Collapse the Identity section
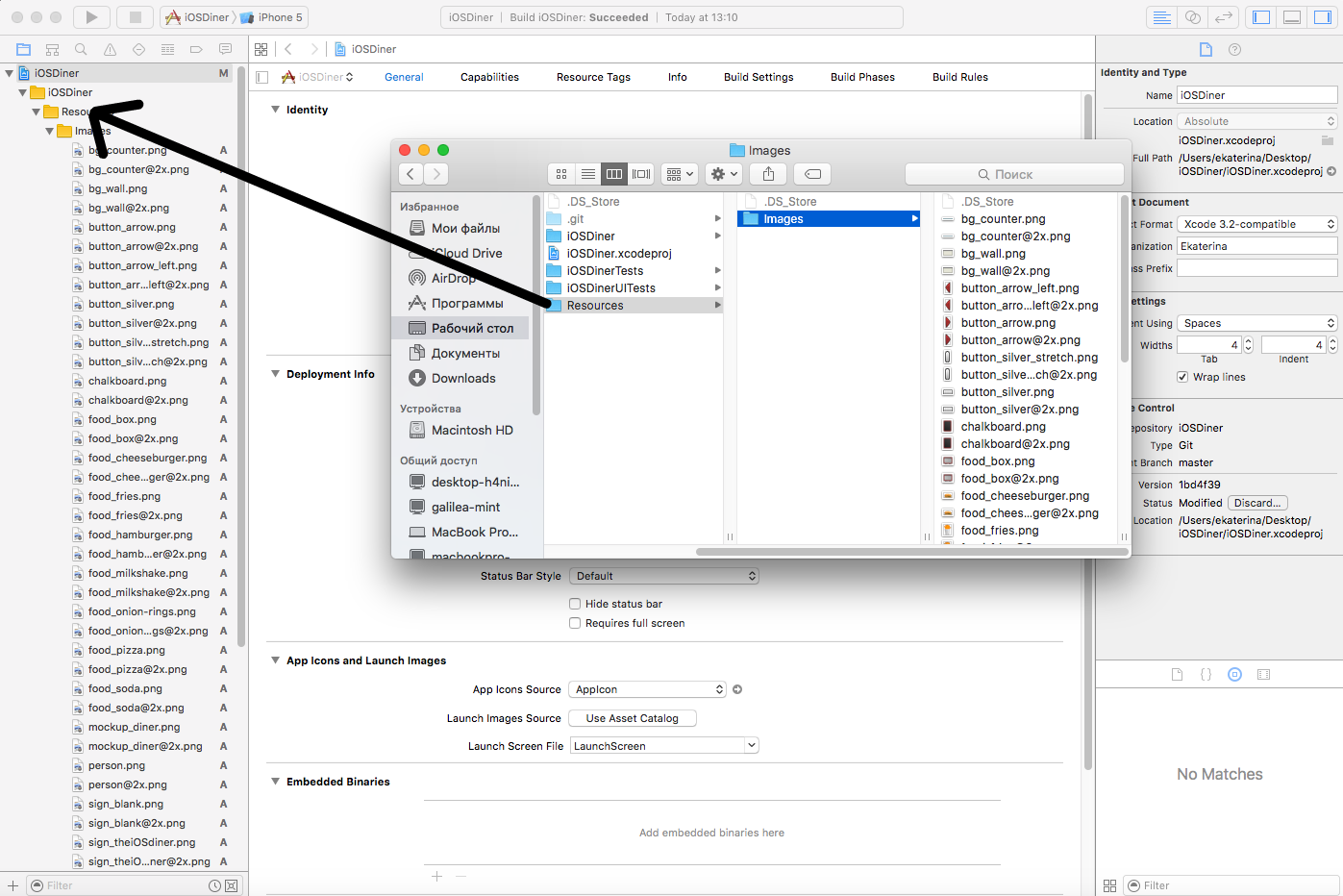The width and height of the screenshot is (1343, 896). click(x=276, y=110)
